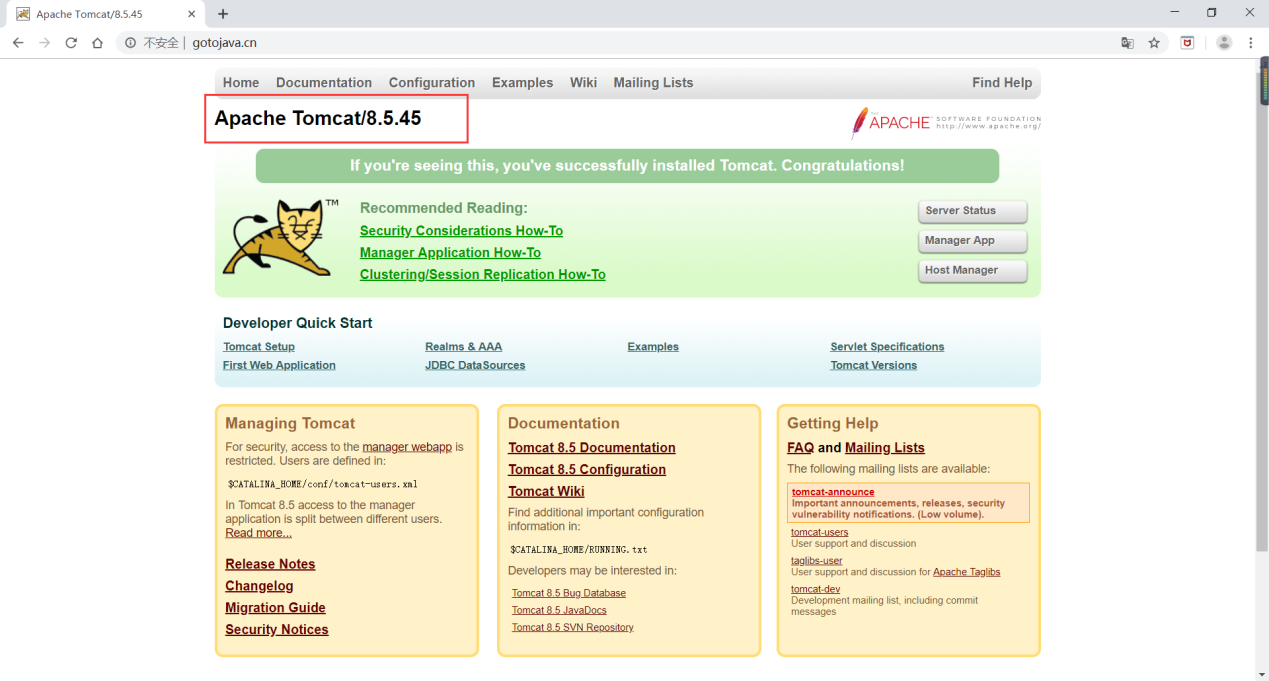Viewport: 1269px width, 681px height.
Task: Open Tomcat 8.5 Configuration link
Action: tap(587, 470)
